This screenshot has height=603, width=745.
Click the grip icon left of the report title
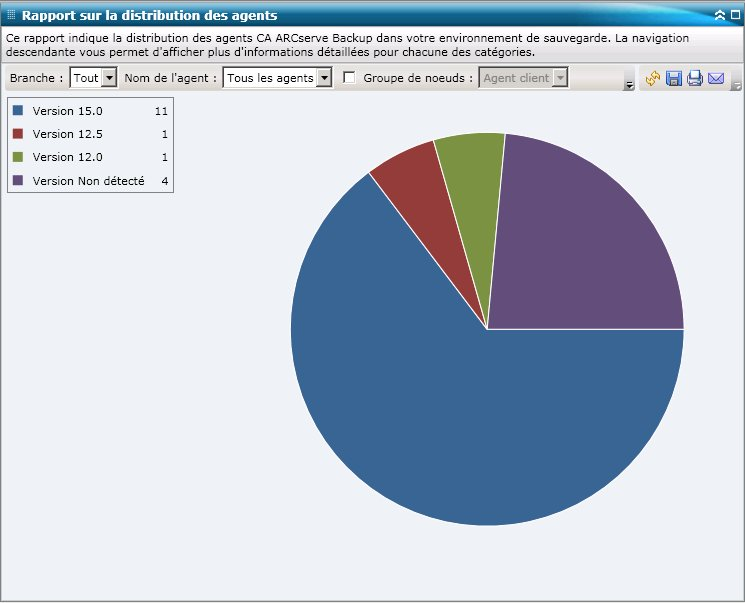pyautogui.click(x=11, y=16)
